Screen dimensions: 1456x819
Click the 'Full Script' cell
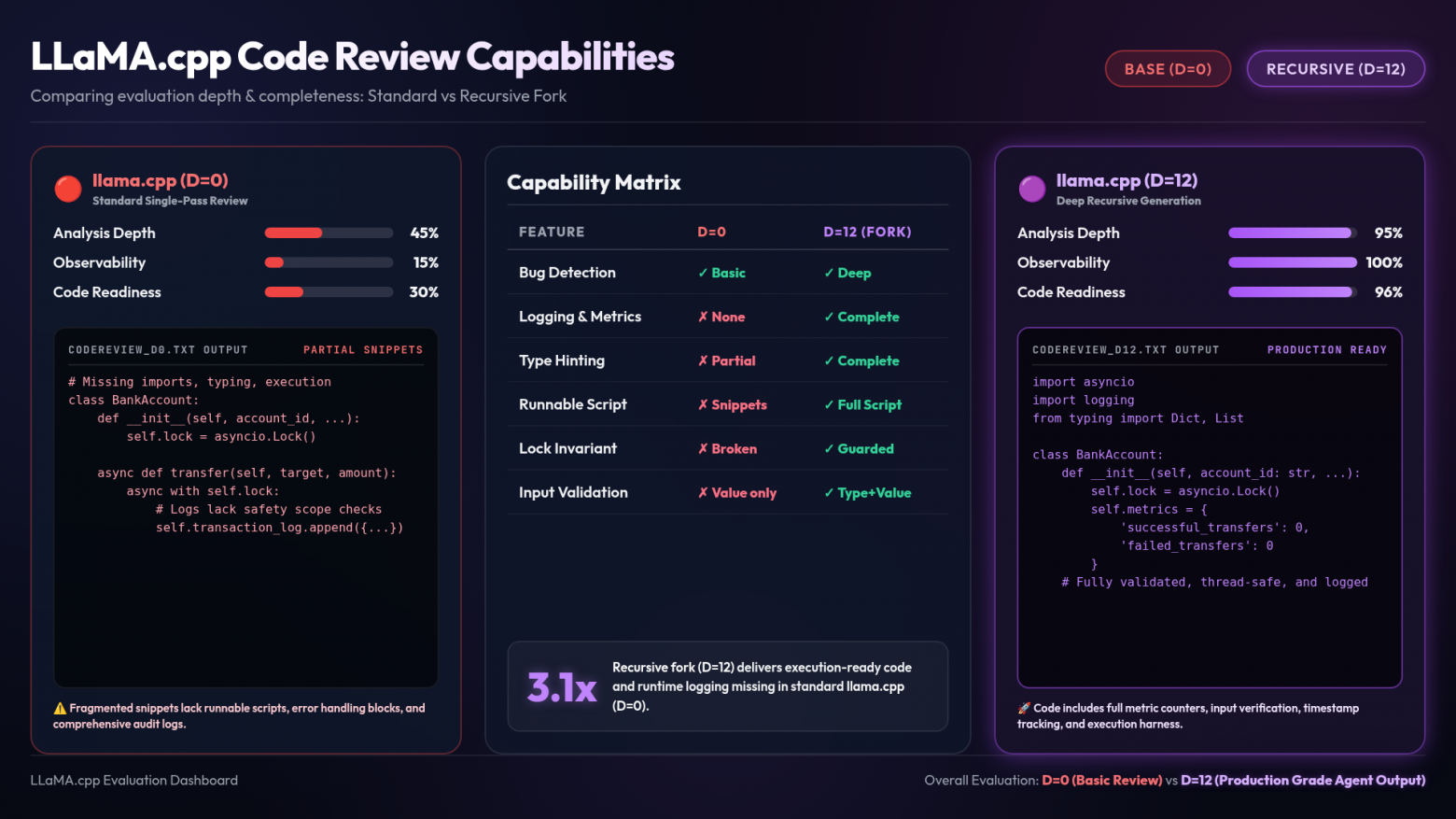pos(862,404)
